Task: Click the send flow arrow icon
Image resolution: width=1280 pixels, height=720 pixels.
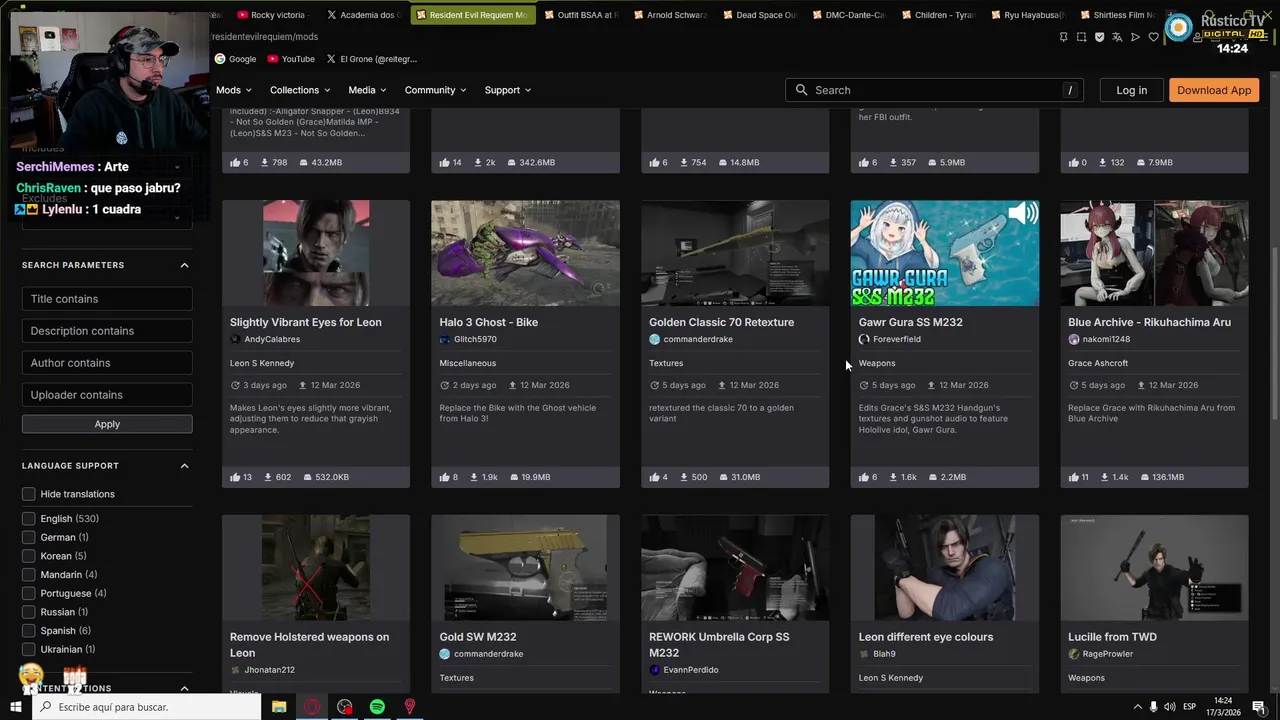Action: pos(1135,37)
